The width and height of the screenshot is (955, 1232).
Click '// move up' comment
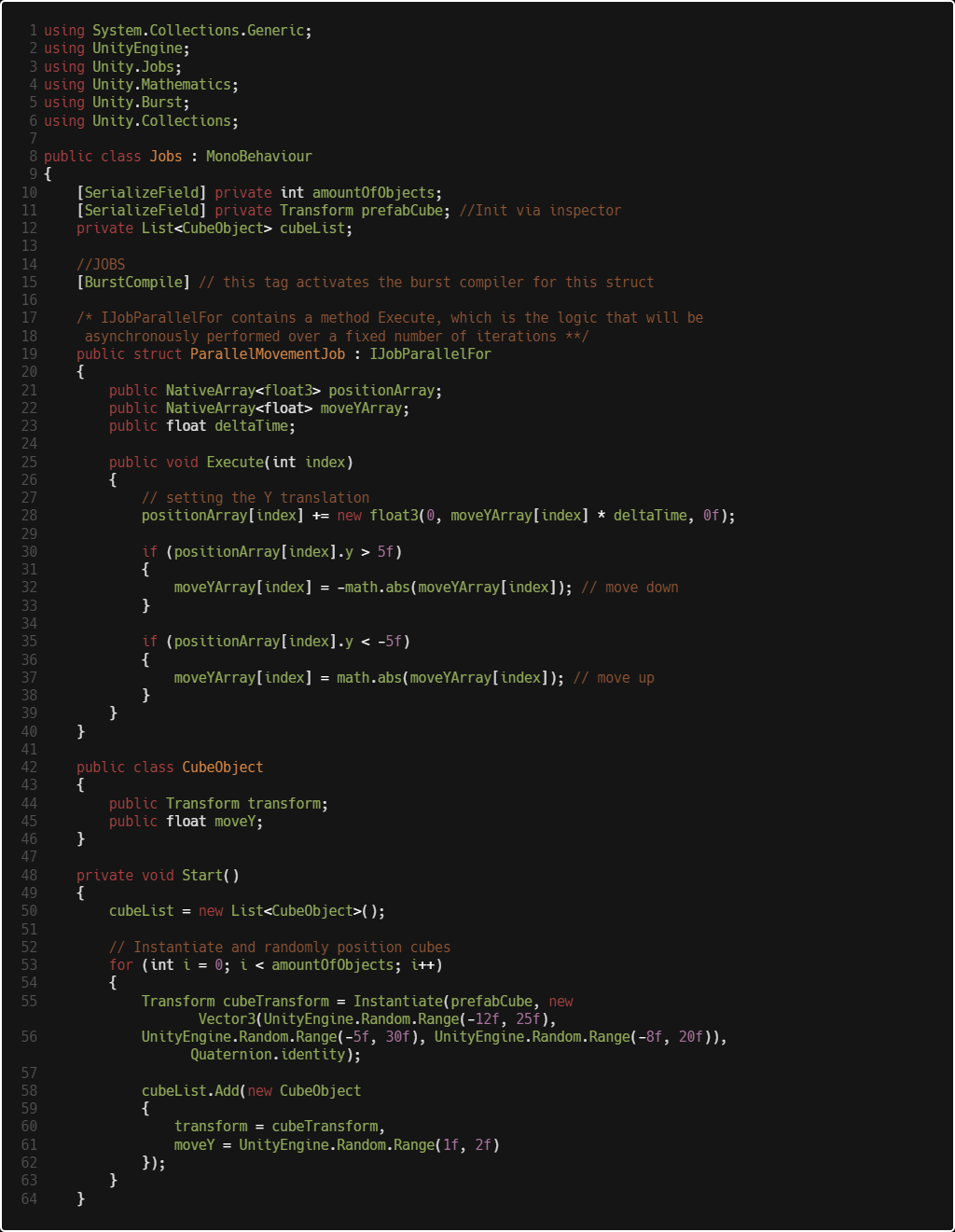point(614,678)
